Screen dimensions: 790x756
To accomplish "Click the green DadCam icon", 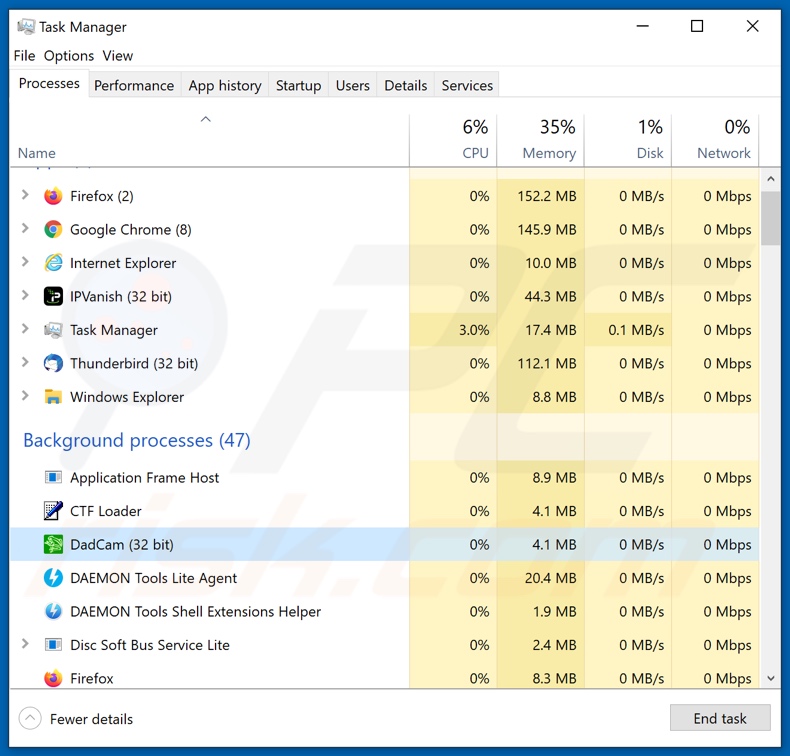I will pyautogui.click(x=53, y=544).
